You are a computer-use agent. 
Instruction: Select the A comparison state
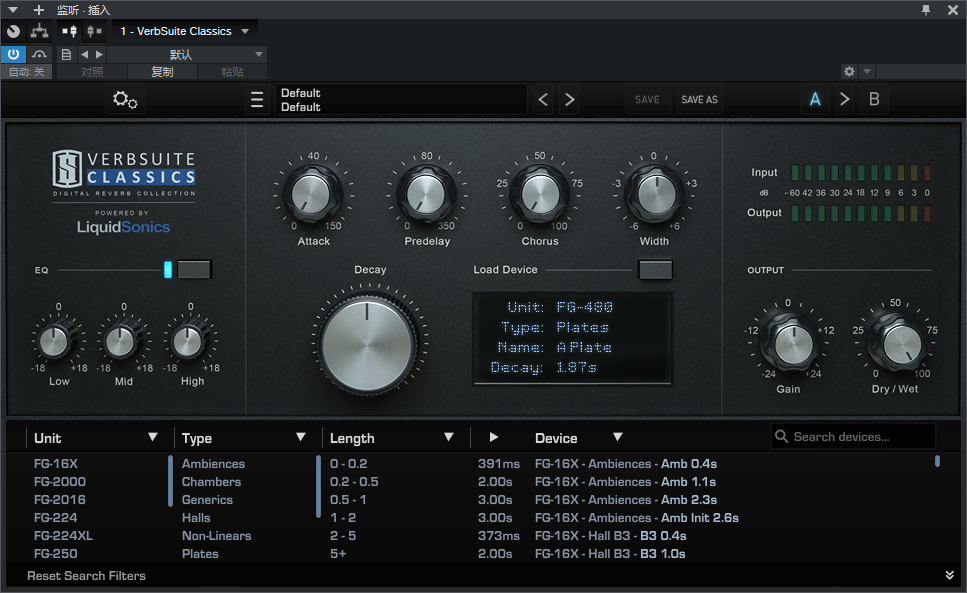click(x=815, y=99)
